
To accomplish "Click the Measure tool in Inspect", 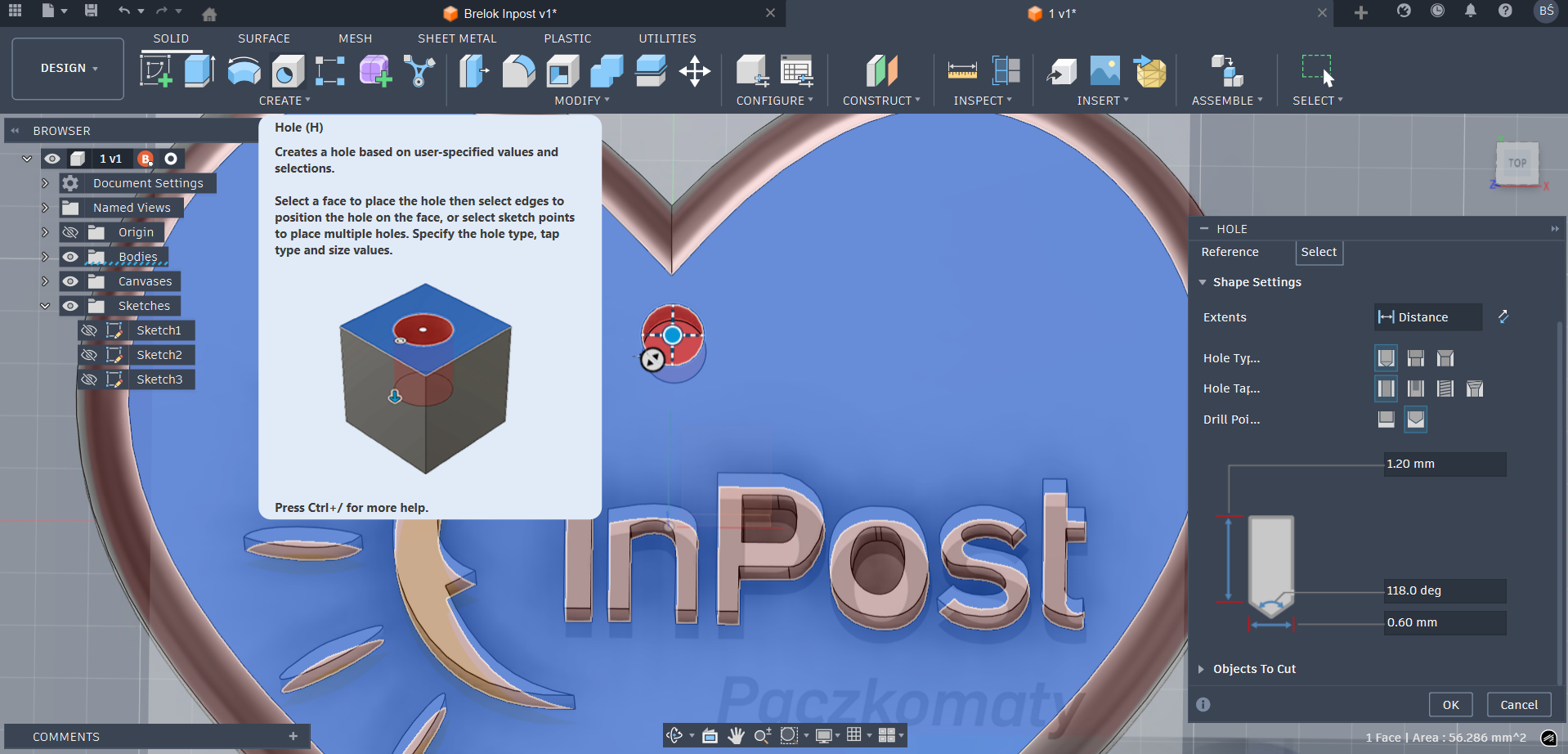I will pos(962,71).
